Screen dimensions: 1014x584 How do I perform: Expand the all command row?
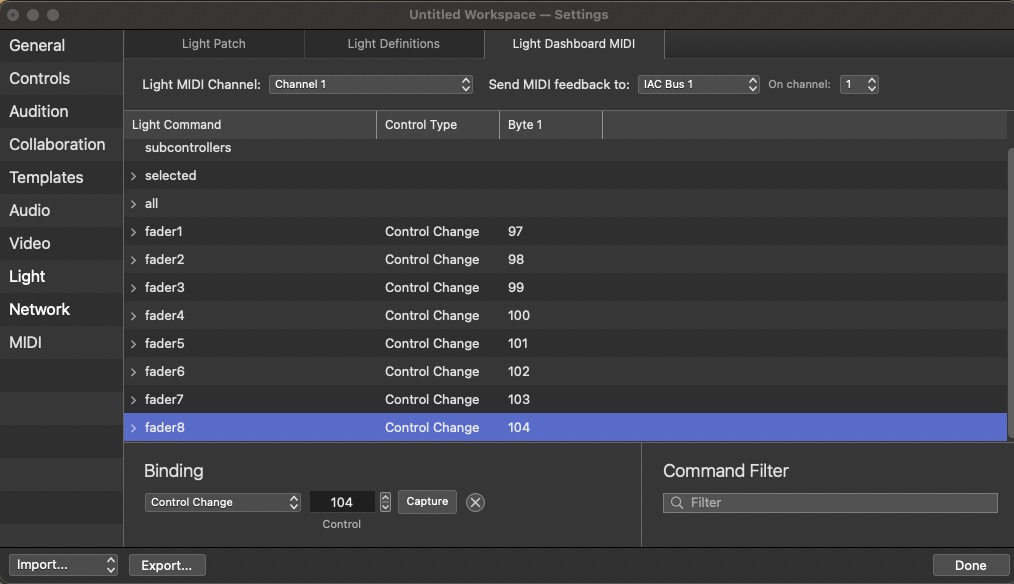(x=134, y=204)
